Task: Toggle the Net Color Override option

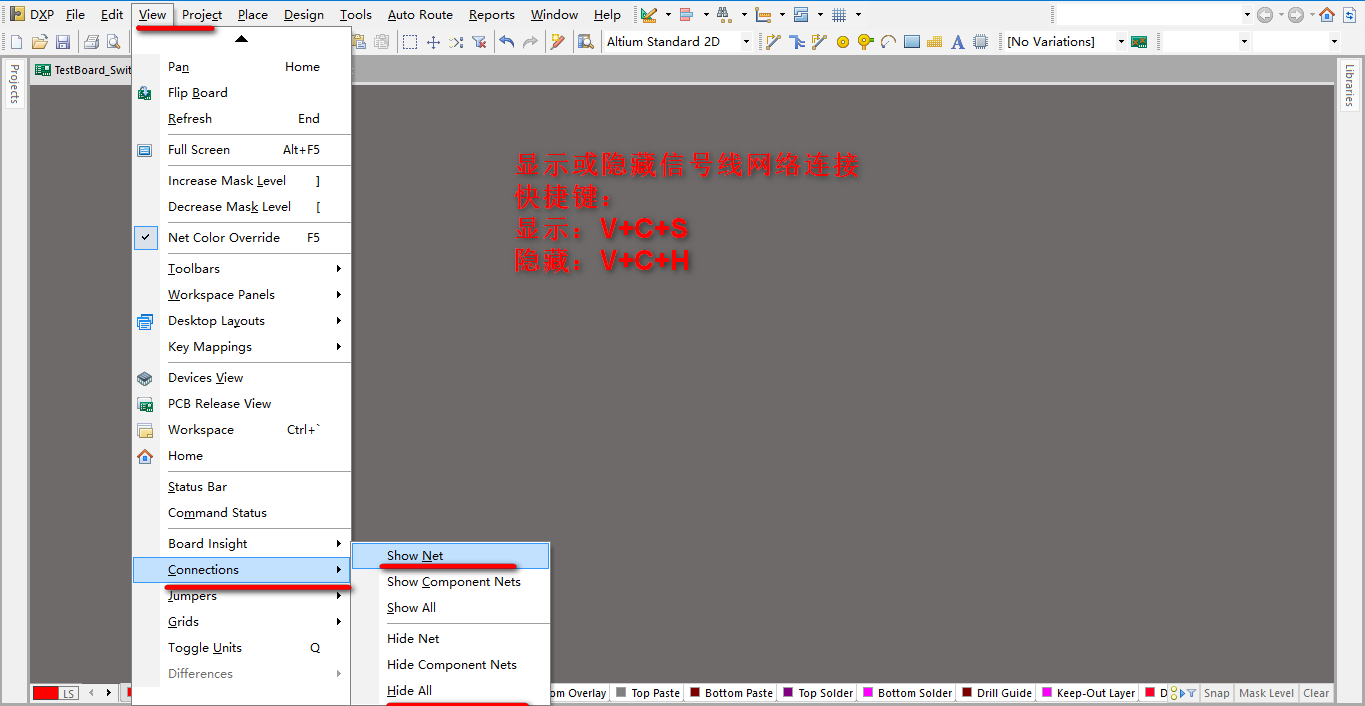Action: pyautogui.click(x=224, y=238)
